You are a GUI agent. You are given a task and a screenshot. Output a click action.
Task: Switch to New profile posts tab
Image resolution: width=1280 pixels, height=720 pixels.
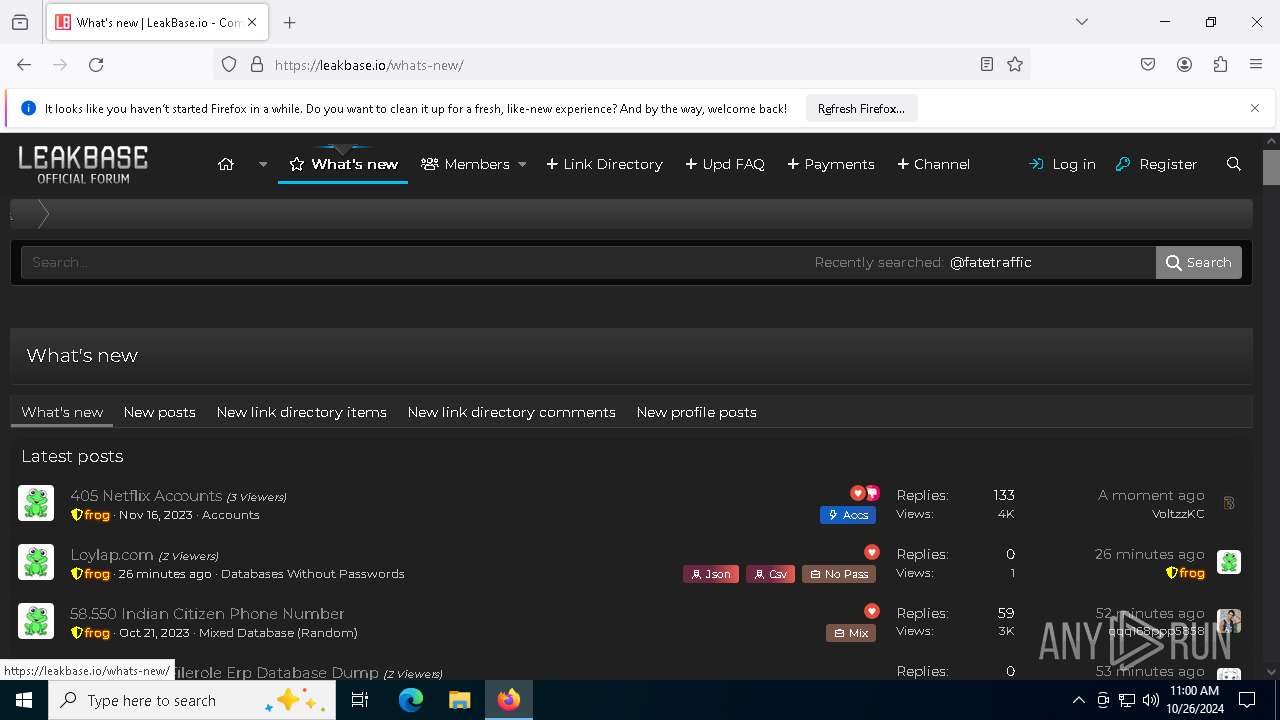(697, 412)
